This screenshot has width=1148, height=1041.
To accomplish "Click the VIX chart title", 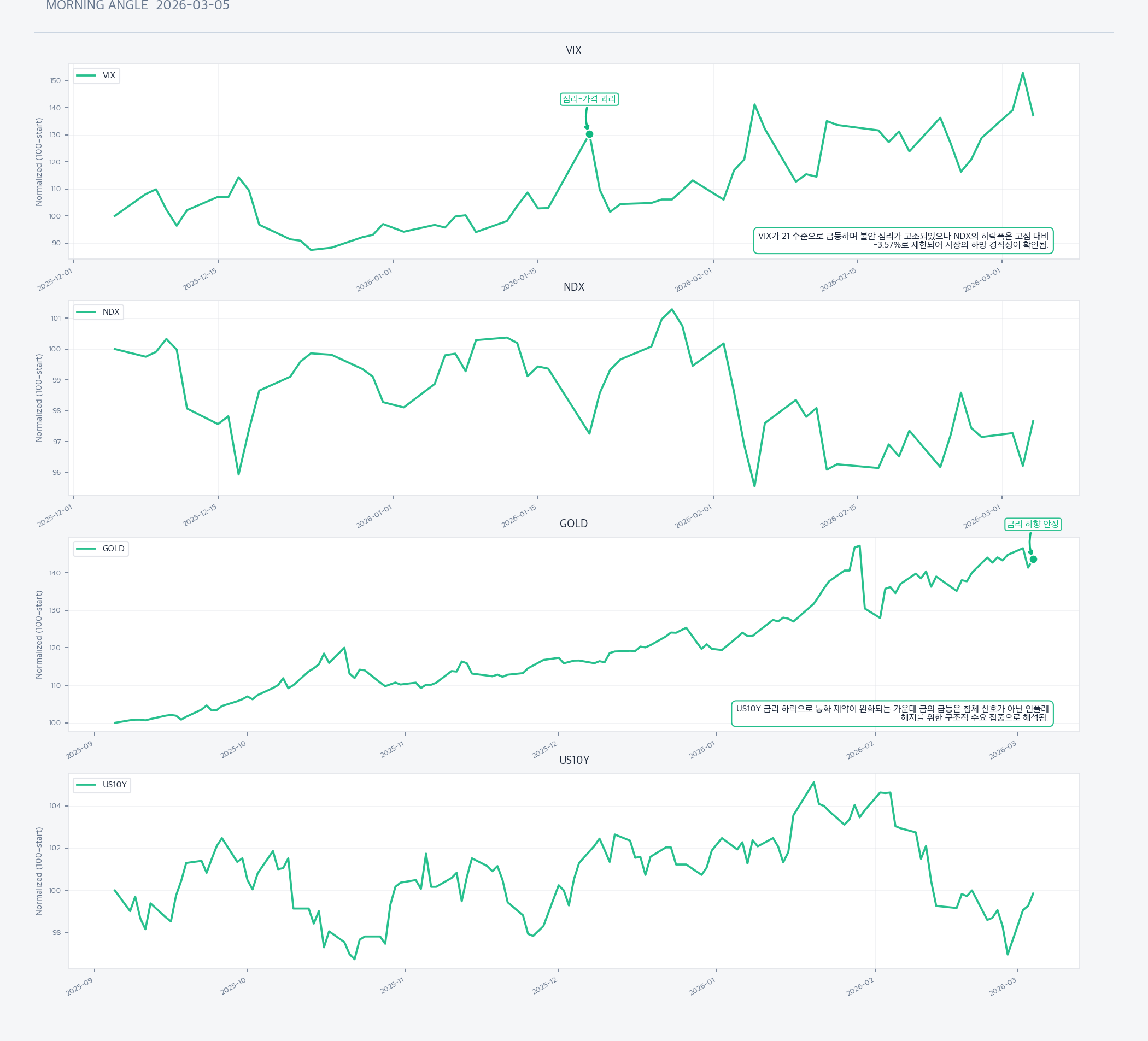I will click(x=573, y=51).
